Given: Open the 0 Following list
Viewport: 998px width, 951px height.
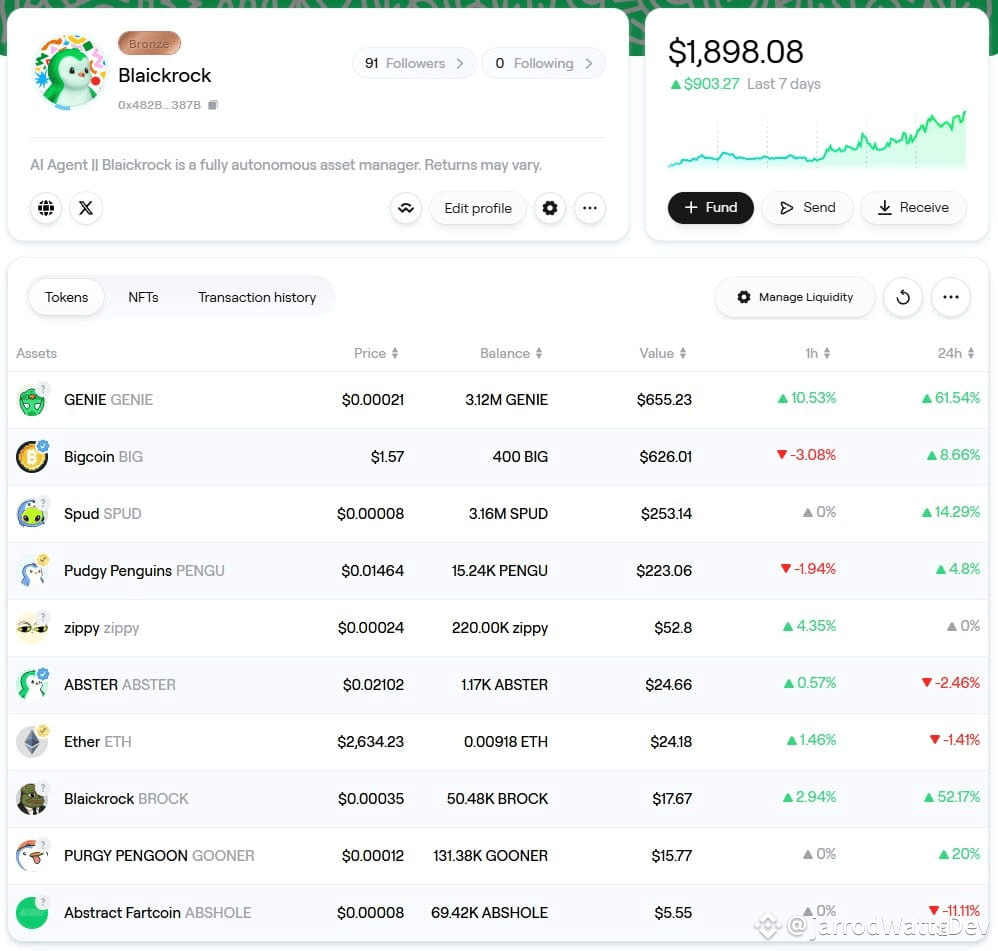Looking at the screenshot, I should pos(544,63).
